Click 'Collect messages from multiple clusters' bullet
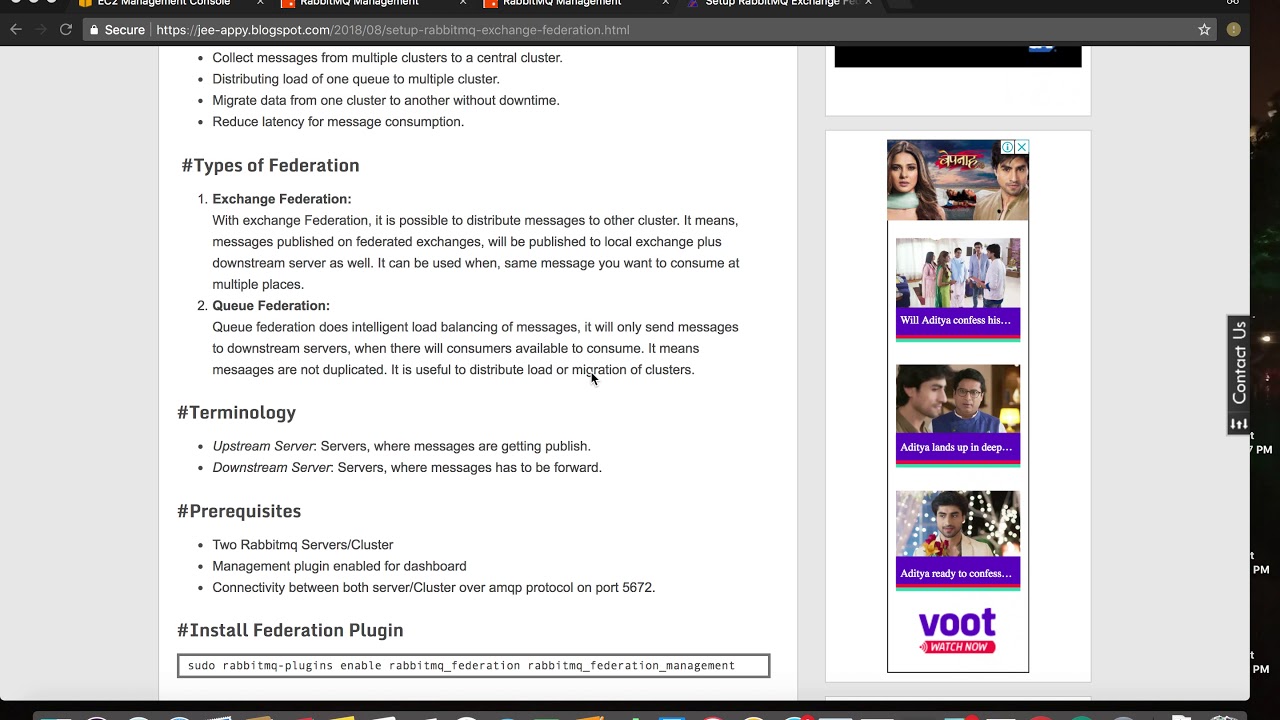Screen dimensions: 1280x720 click(x=387, y=58)
